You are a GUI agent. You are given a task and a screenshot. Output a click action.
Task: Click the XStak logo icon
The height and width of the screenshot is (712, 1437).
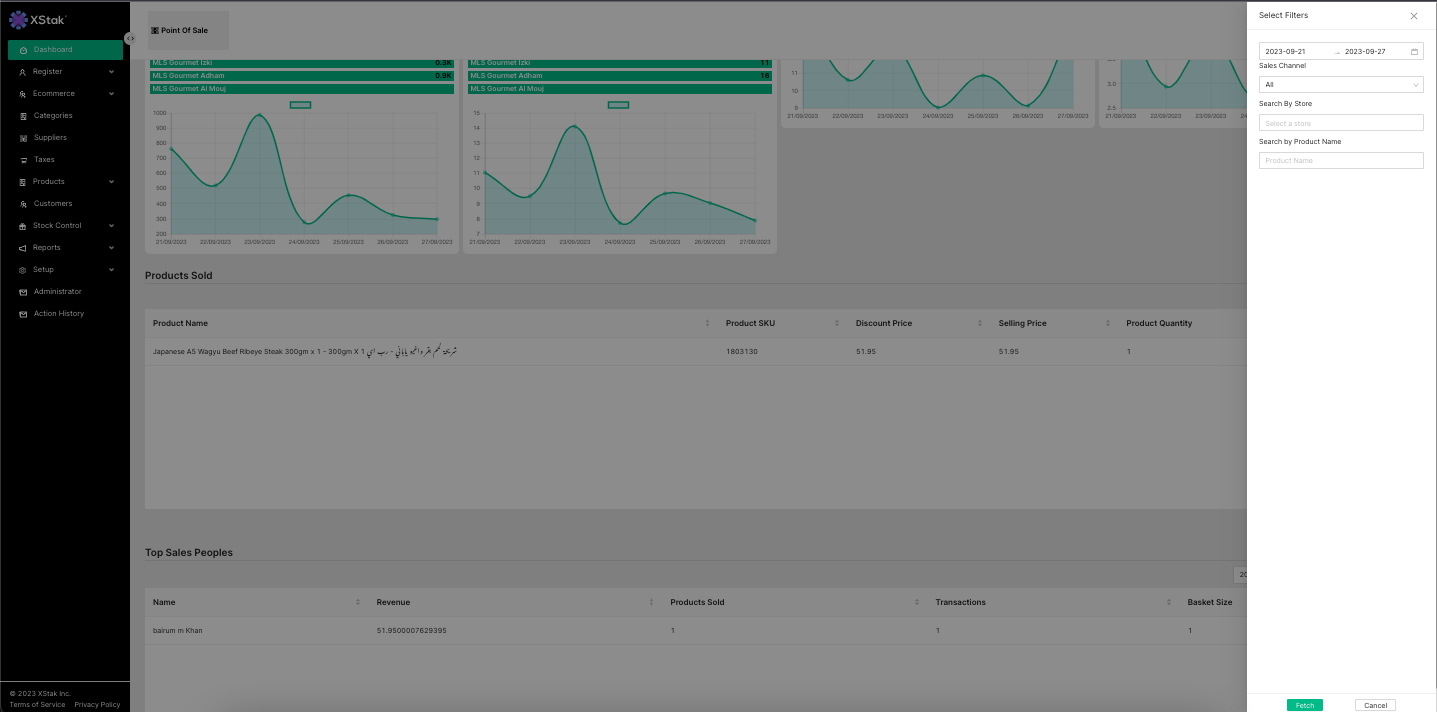pos(18,19)
